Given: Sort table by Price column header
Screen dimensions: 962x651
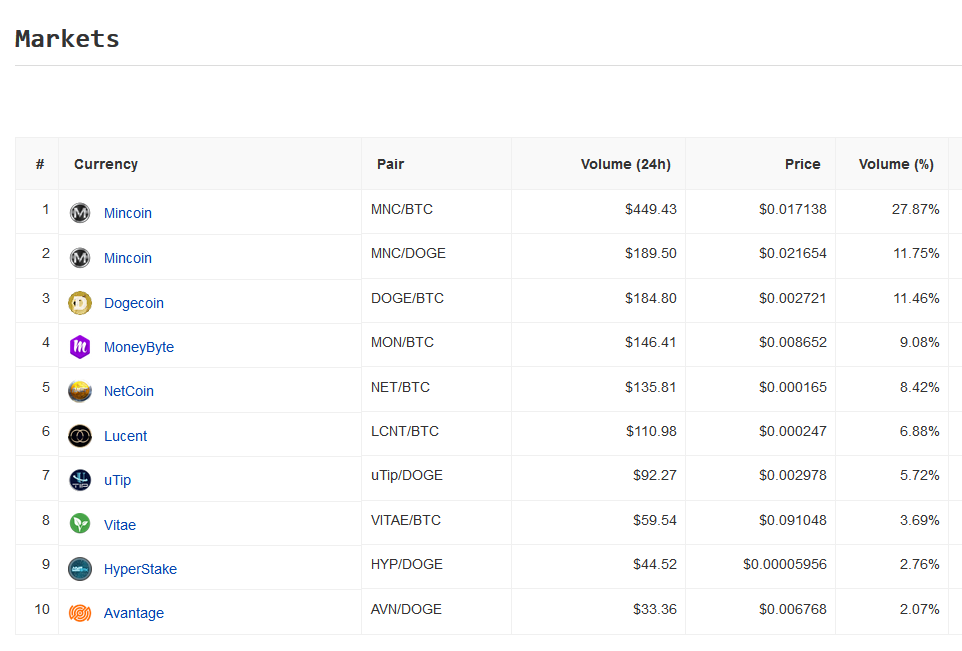Looking at the screenshot, I should pos(802,164).
